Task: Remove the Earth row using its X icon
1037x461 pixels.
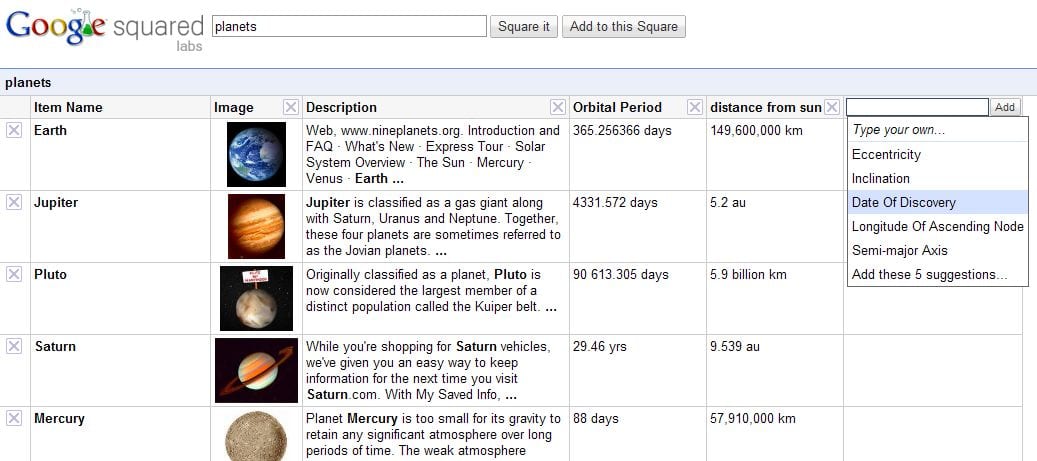Action: tap(14, 130)
